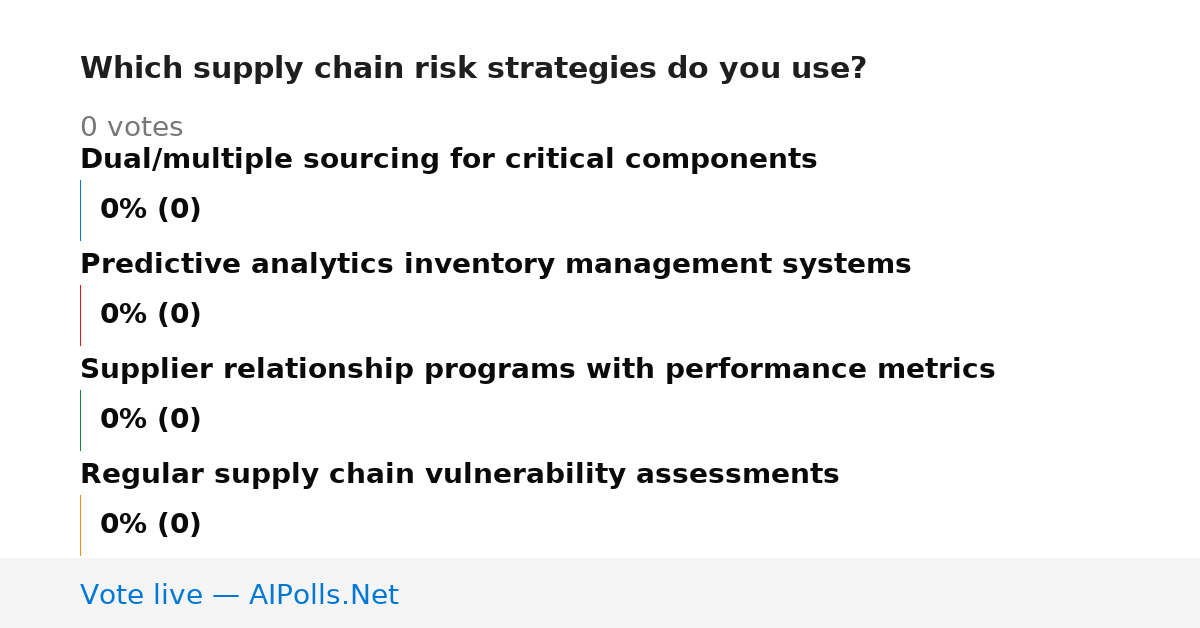Select the Regular supply chain vulnerability assessments option
Image resolution: width=1200 pixels, height=628 pixels.
[x=459, y=475]
